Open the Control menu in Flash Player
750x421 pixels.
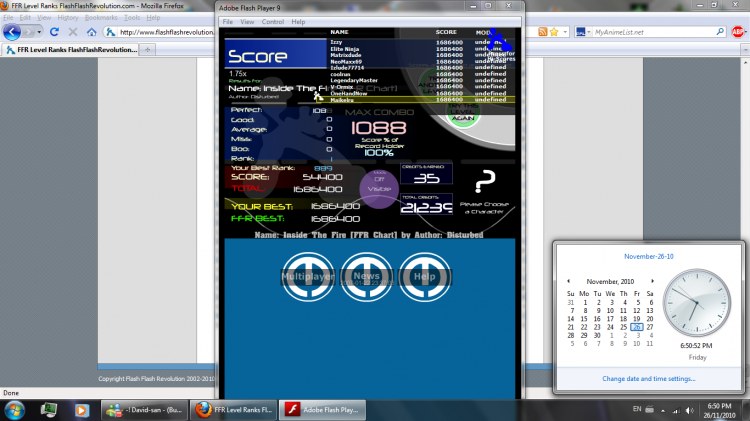coord(273,22)
